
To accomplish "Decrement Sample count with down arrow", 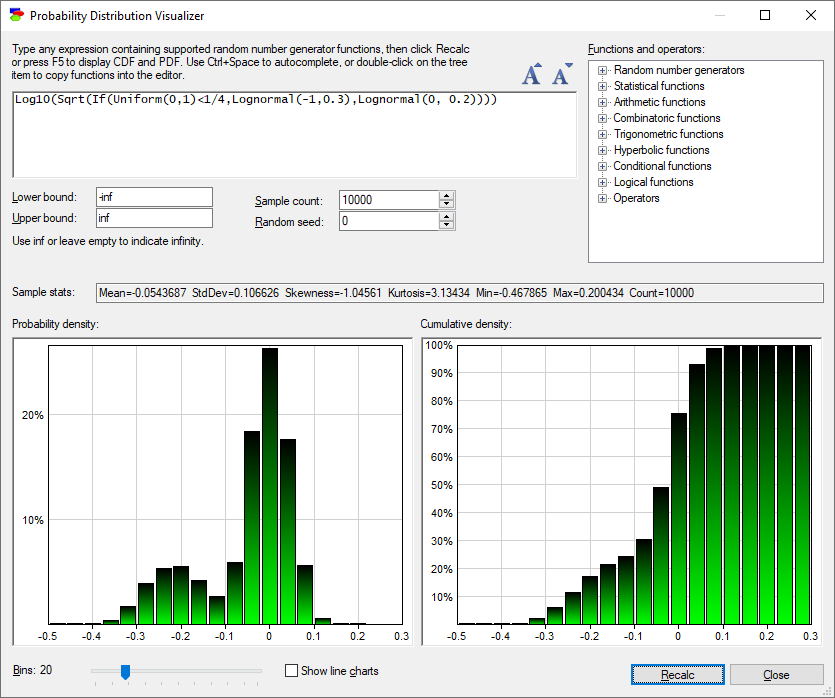I will pos(447,204).
